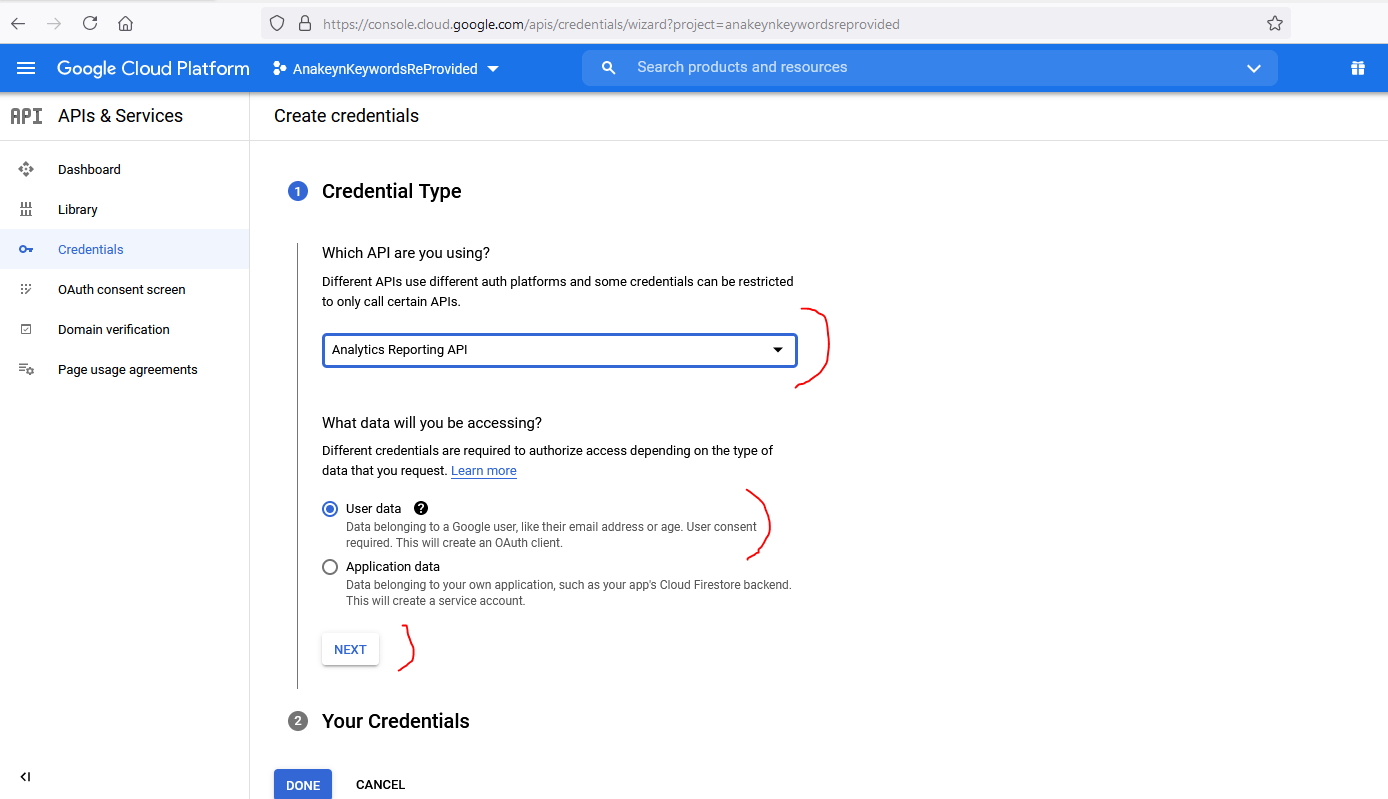The width and height of the screenshot is (1388, 799).
Task: Open the gift free trial icon
Action: tap(1357, 68)
